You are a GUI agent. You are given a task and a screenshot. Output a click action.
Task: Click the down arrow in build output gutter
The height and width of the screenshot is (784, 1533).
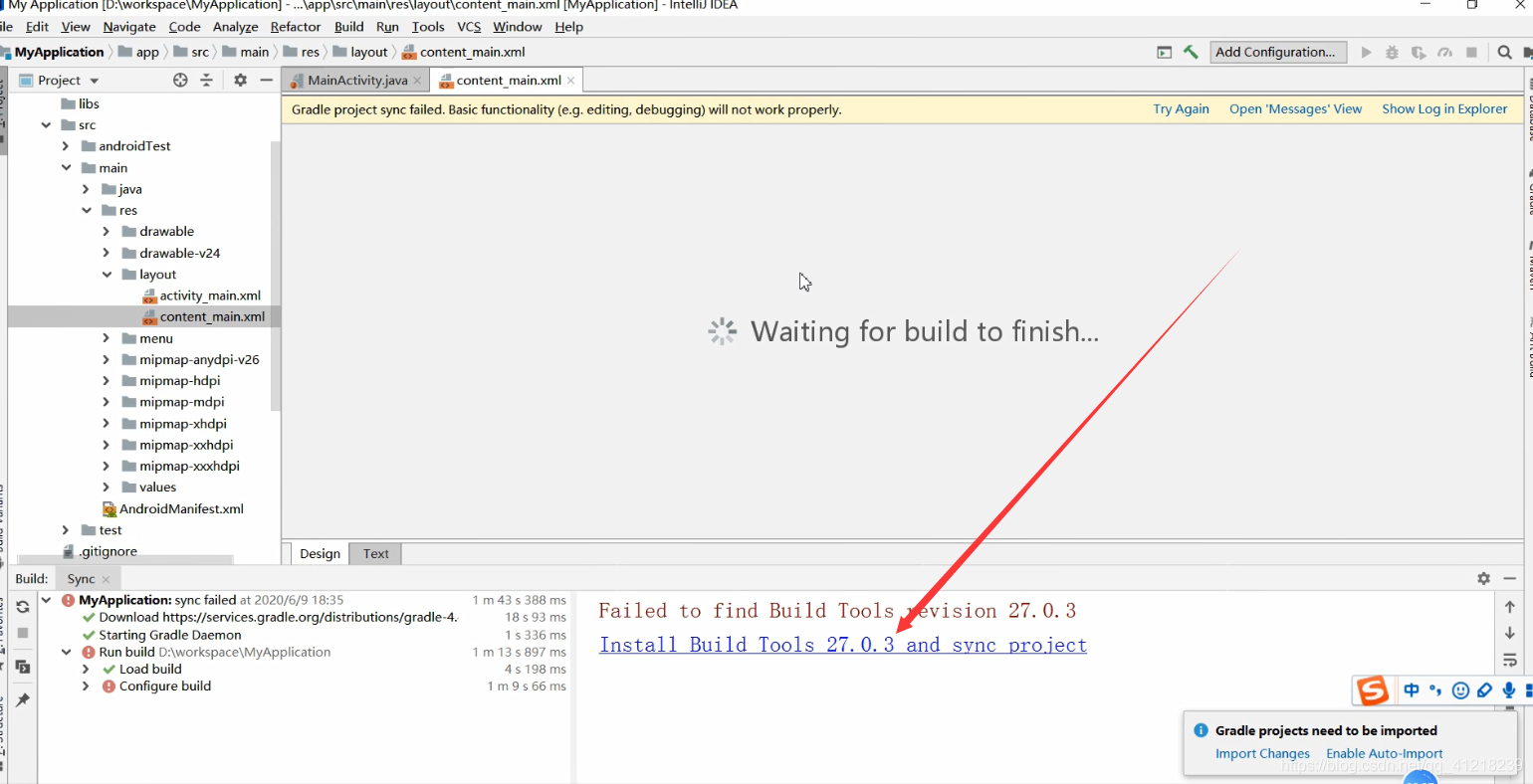click(1509, 633)
